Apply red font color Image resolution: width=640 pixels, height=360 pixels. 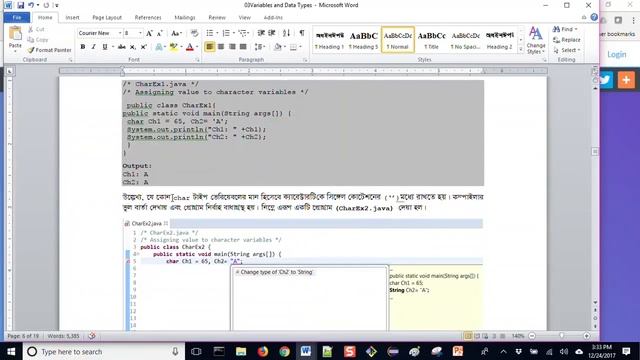click(x=189, y=47)
